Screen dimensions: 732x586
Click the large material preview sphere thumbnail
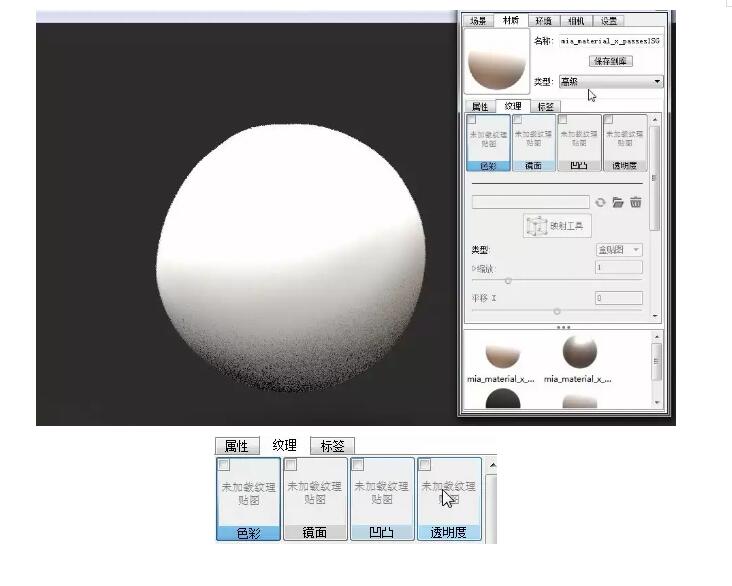[x=497, y=61]
